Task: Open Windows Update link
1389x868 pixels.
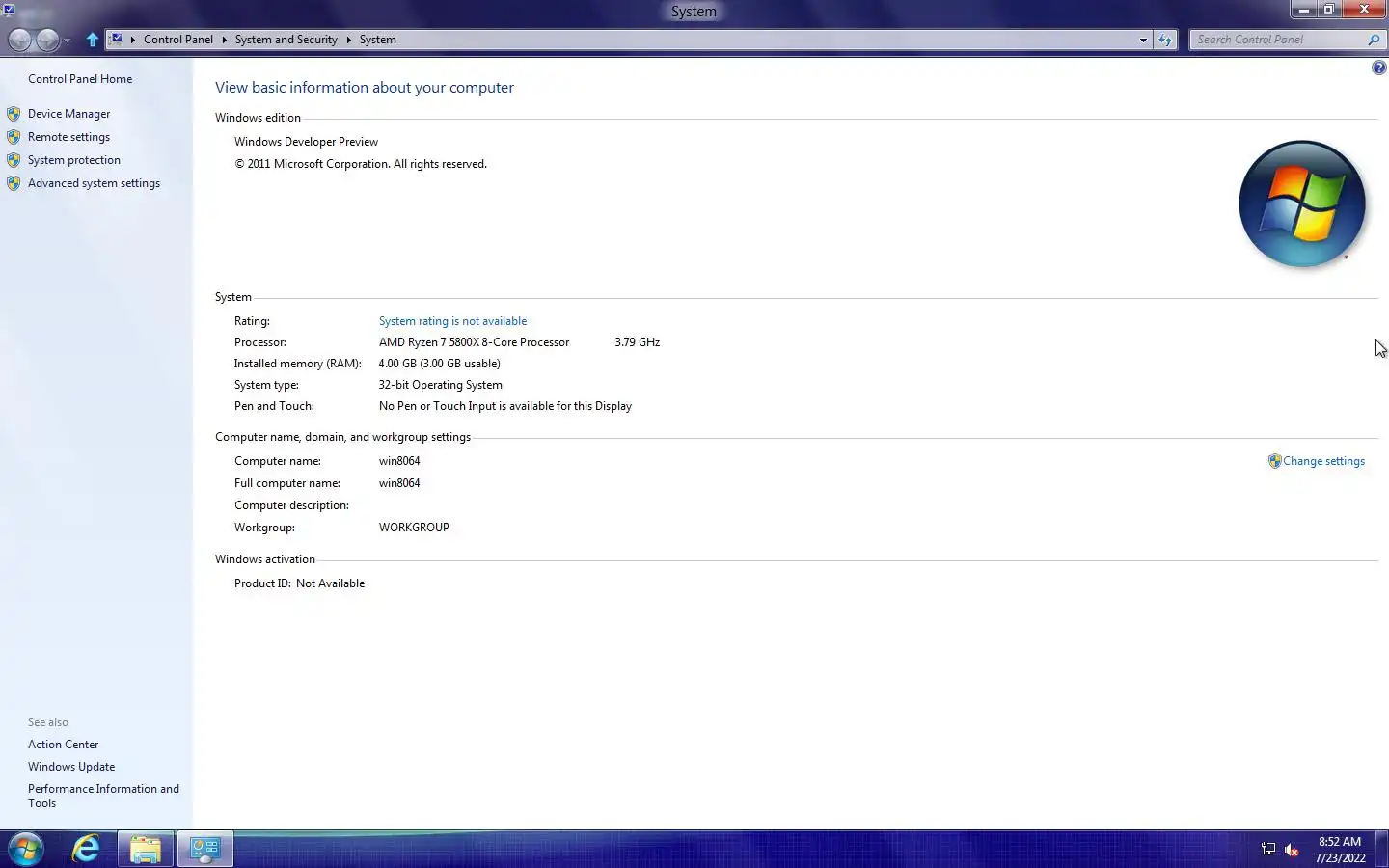Action: [x=71, y=767]
